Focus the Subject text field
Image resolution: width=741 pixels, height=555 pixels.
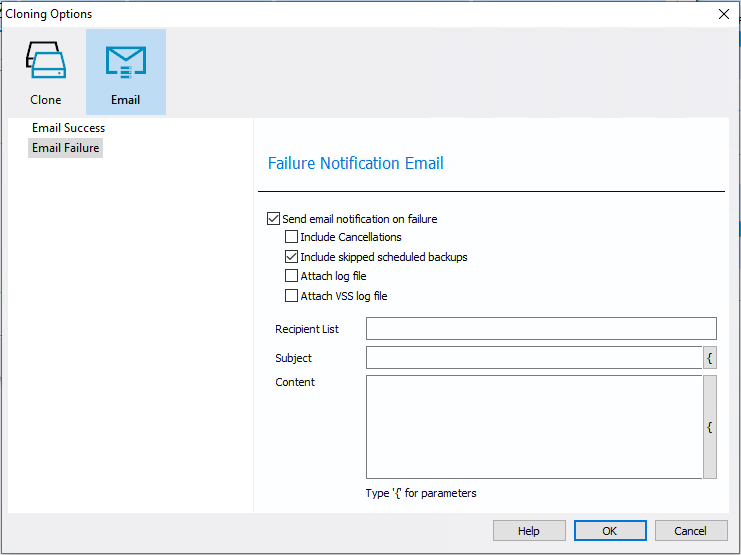point(533,358)
